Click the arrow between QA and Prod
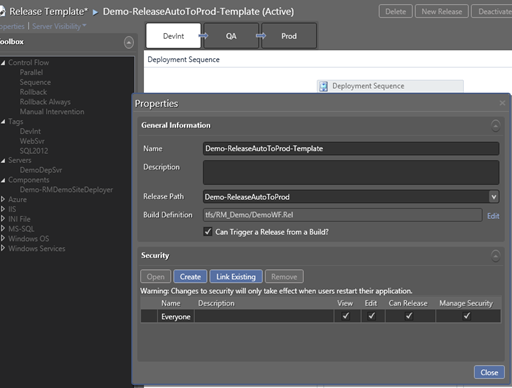Image resolution: width=512 pixels, height=388 pixels. (x=261, y=36)
